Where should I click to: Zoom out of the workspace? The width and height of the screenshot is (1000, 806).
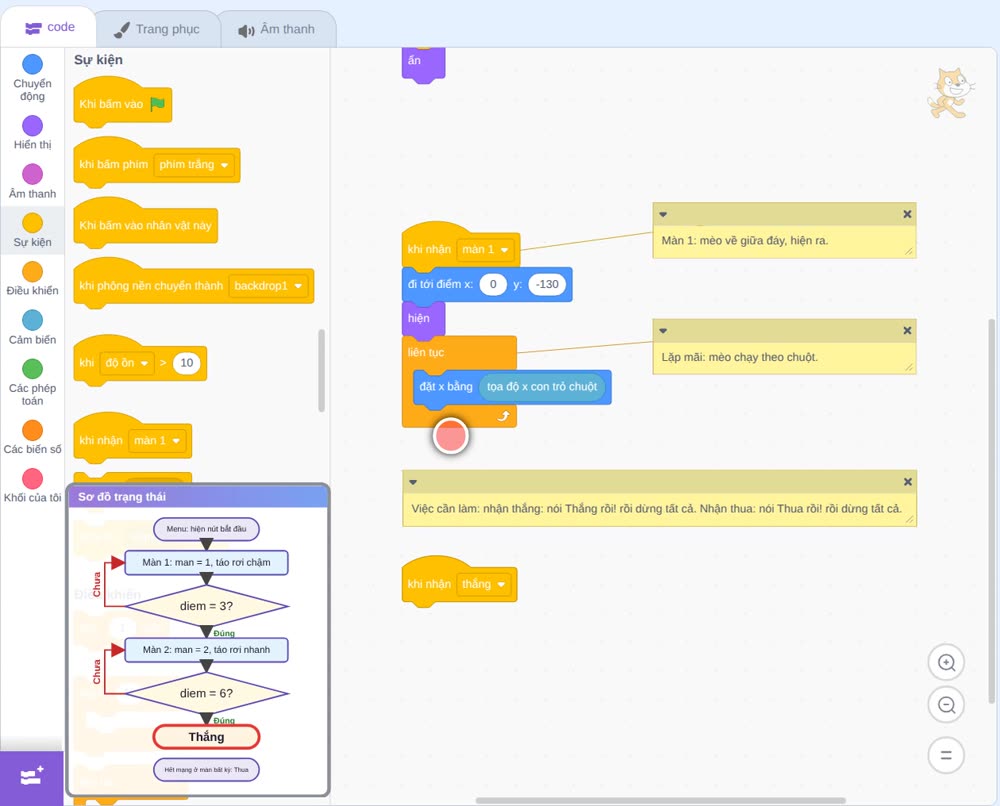pyautogui.click(x=946, y=705)
